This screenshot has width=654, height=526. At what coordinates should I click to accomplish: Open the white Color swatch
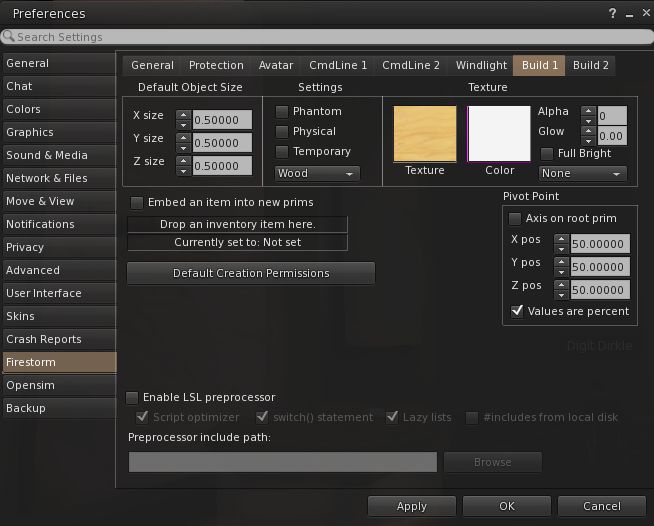coord(499,133)
